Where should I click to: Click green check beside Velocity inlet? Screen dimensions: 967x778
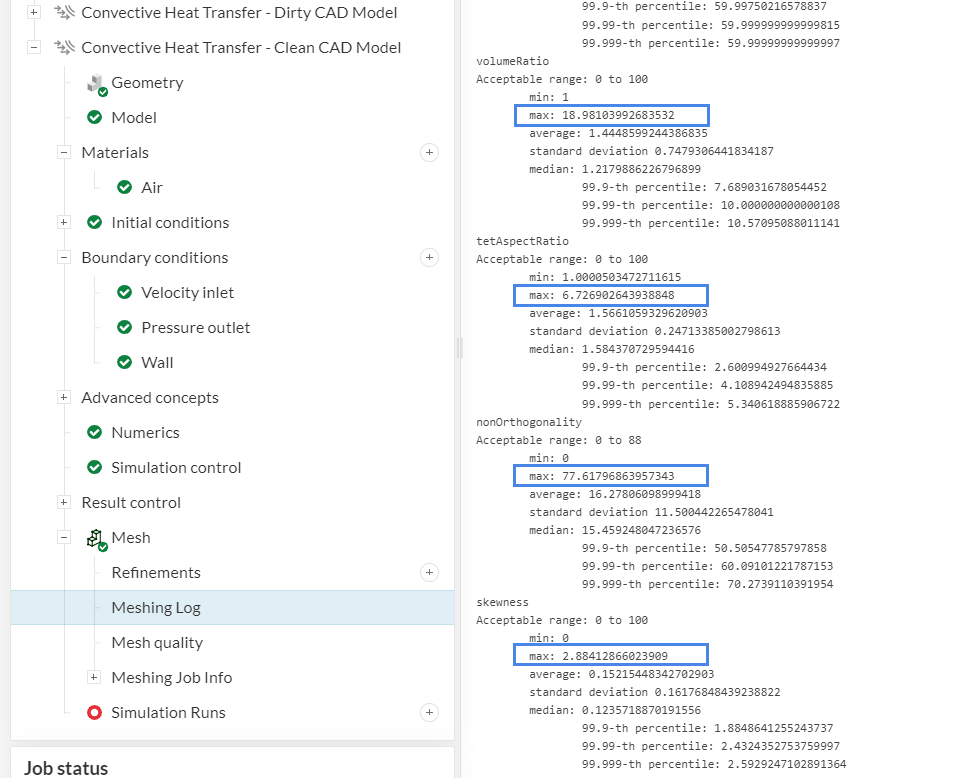point(125,292)
